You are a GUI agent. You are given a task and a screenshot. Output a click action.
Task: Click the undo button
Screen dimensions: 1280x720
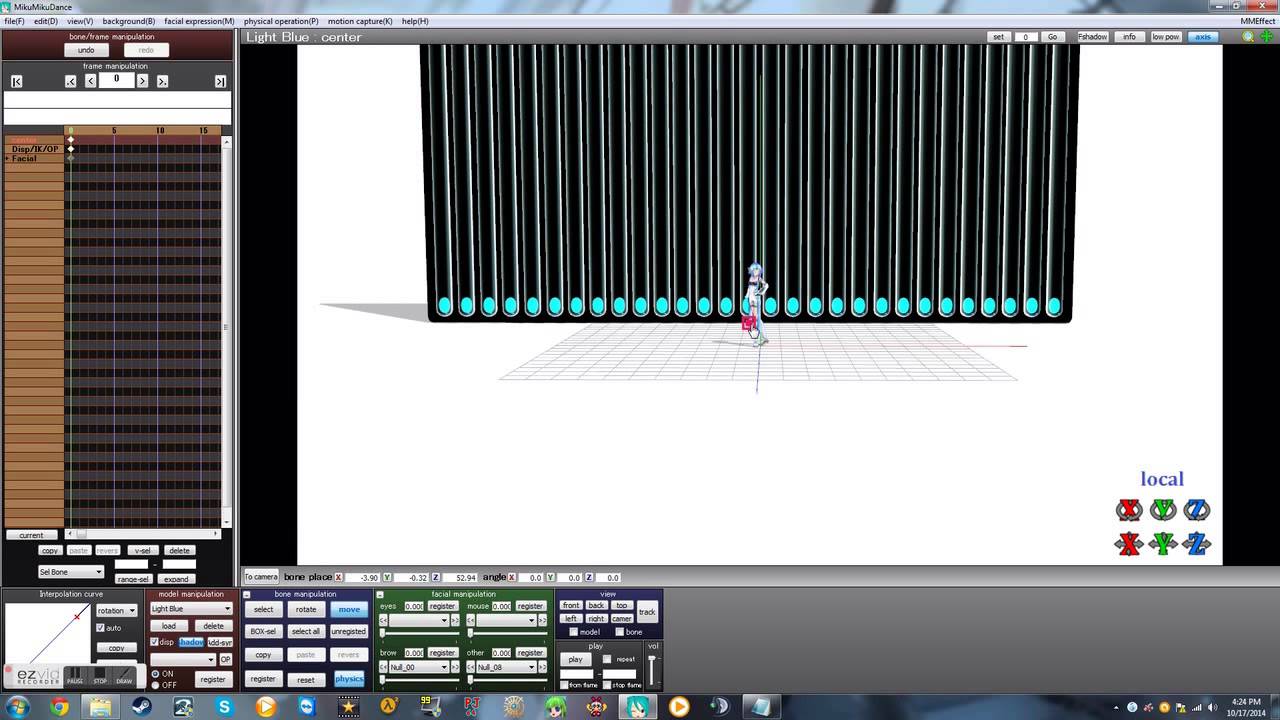point(86,50)
